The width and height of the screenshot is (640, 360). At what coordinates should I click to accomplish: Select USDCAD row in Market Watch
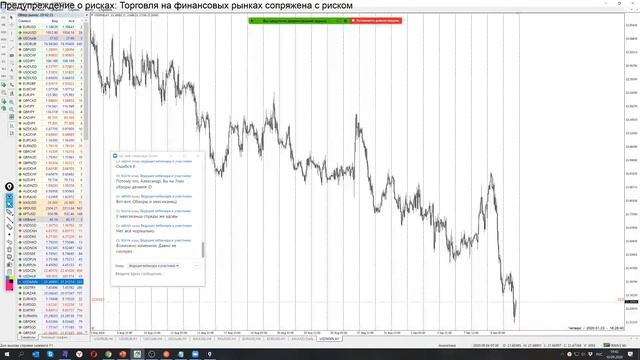(x=51, y=72)
